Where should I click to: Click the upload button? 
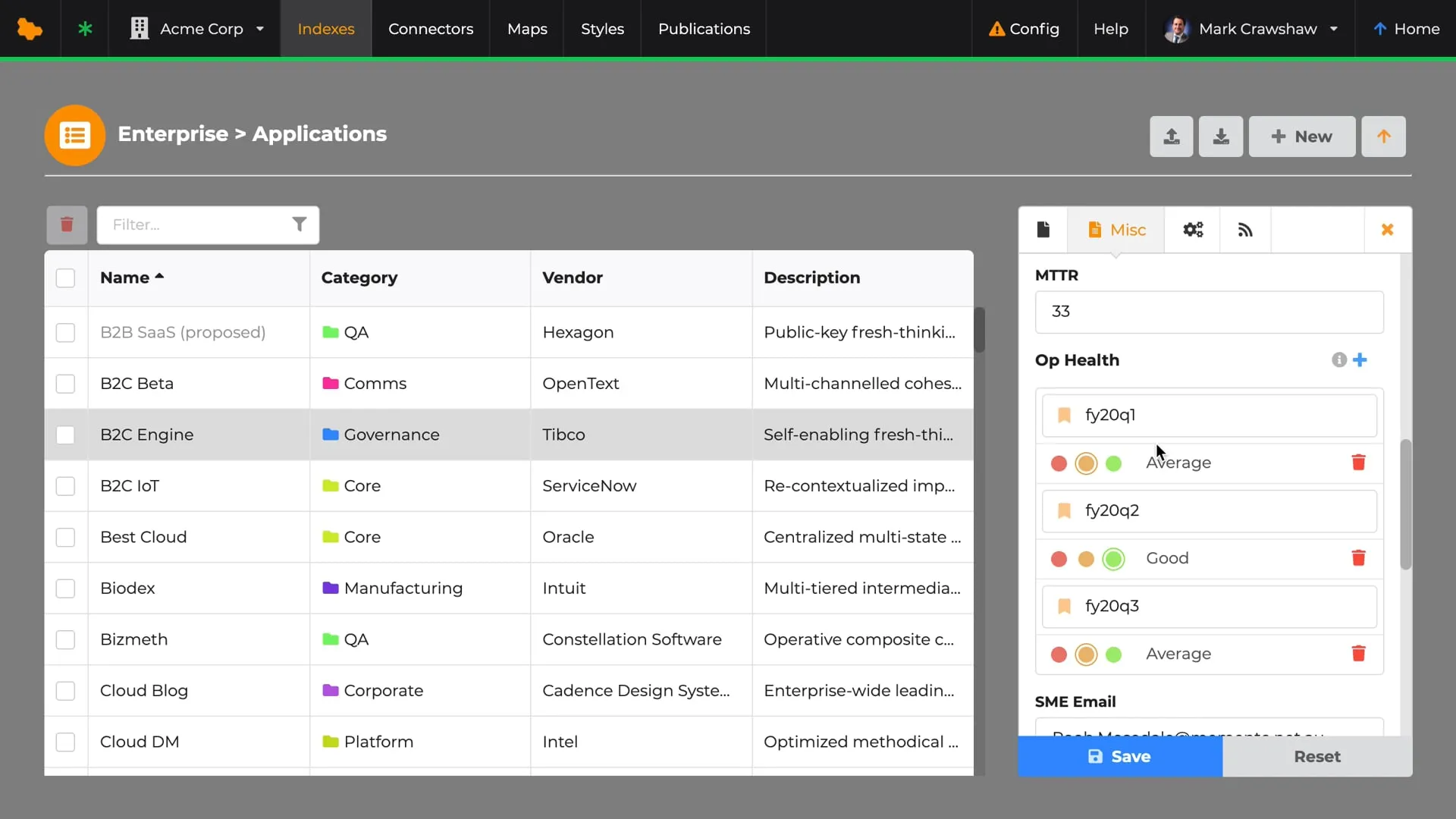(x=1171, y=136)
